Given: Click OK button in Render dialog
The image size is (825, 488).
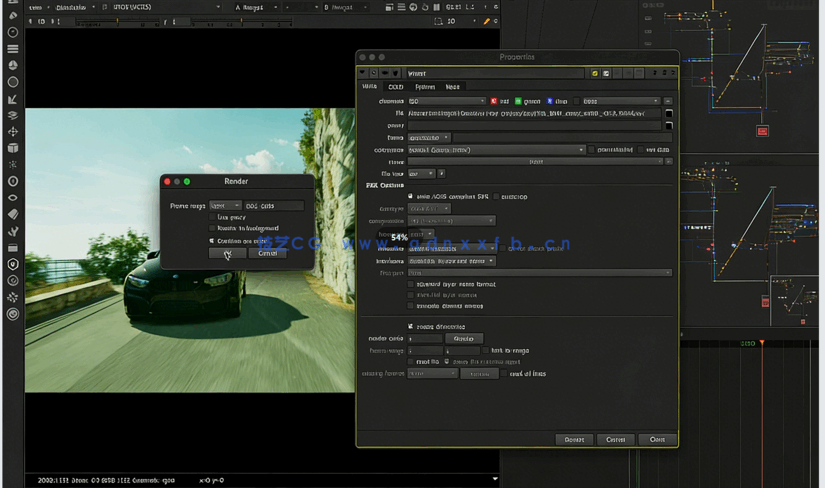Looking at the screenshot, I should (x=227, y=253).
